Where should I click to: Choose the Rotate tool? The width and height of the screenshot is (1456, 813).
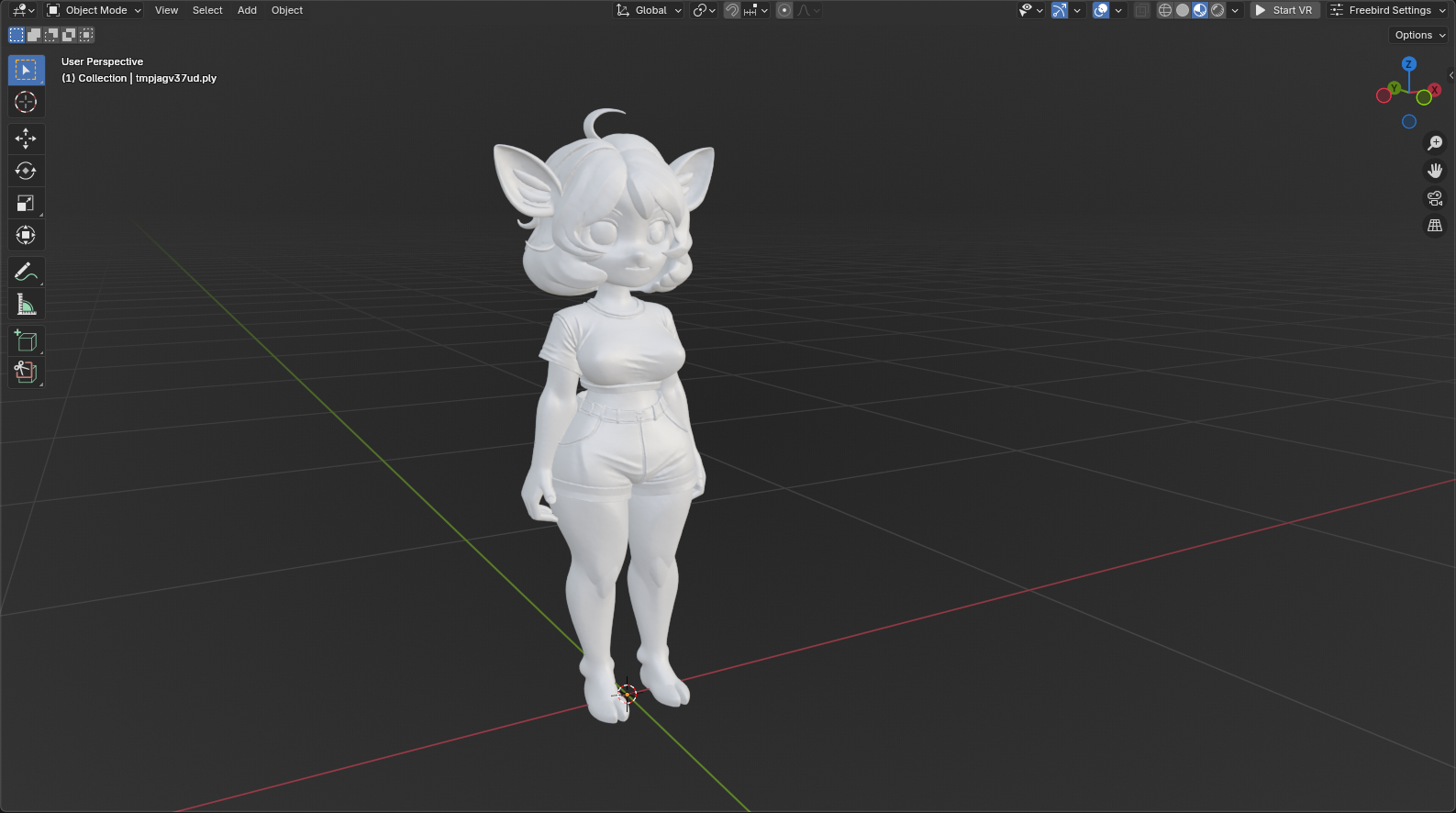(x=26, y=171)
